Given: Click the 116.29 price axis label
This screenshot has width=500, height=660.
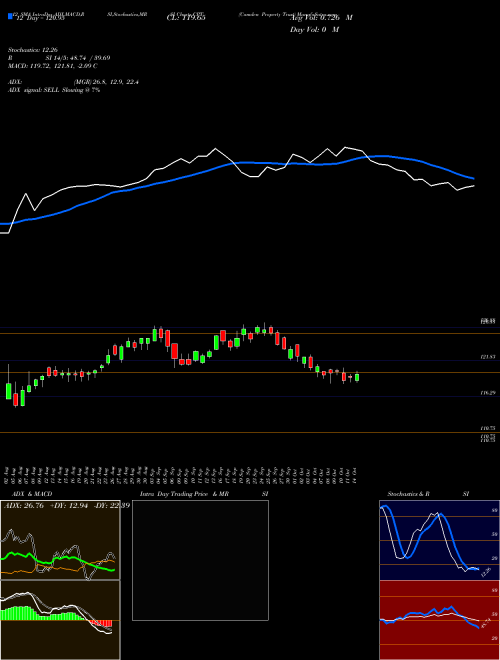Looking at the screenshot, I should click(x=488, y=393).
